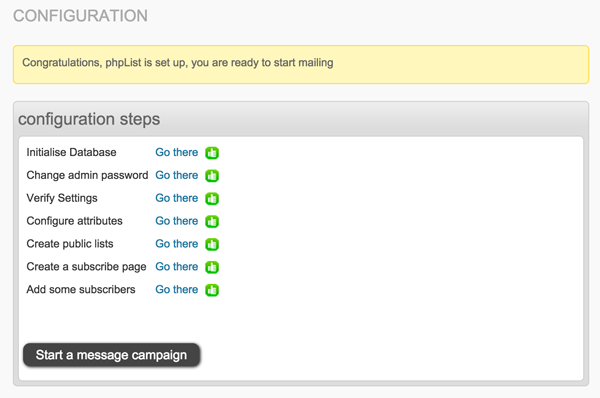Click thumbs-up icon beside Add some subscribers

[212, 290]
